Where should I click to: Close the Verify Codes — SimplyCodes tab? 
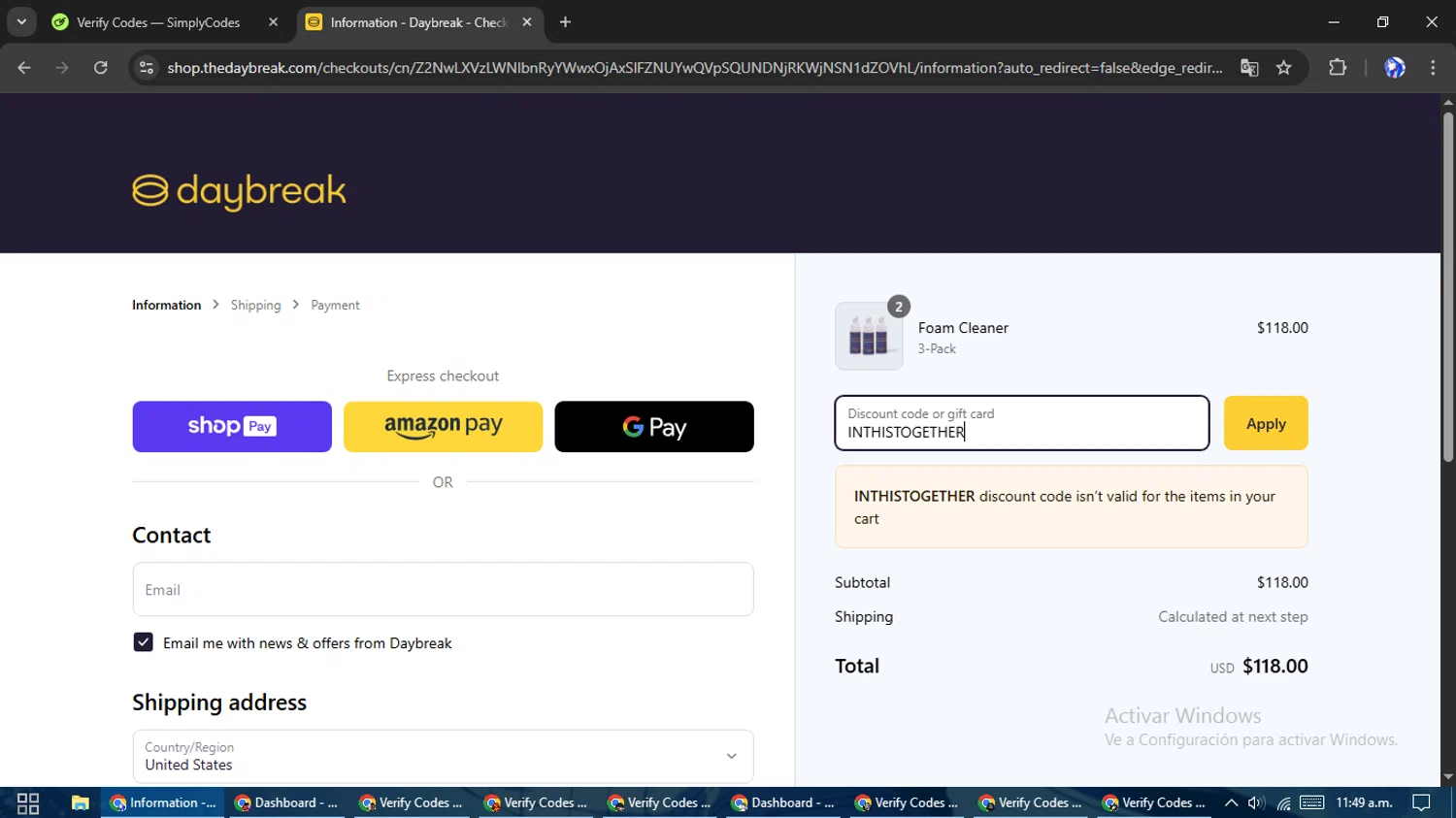[x=273, y=22]
